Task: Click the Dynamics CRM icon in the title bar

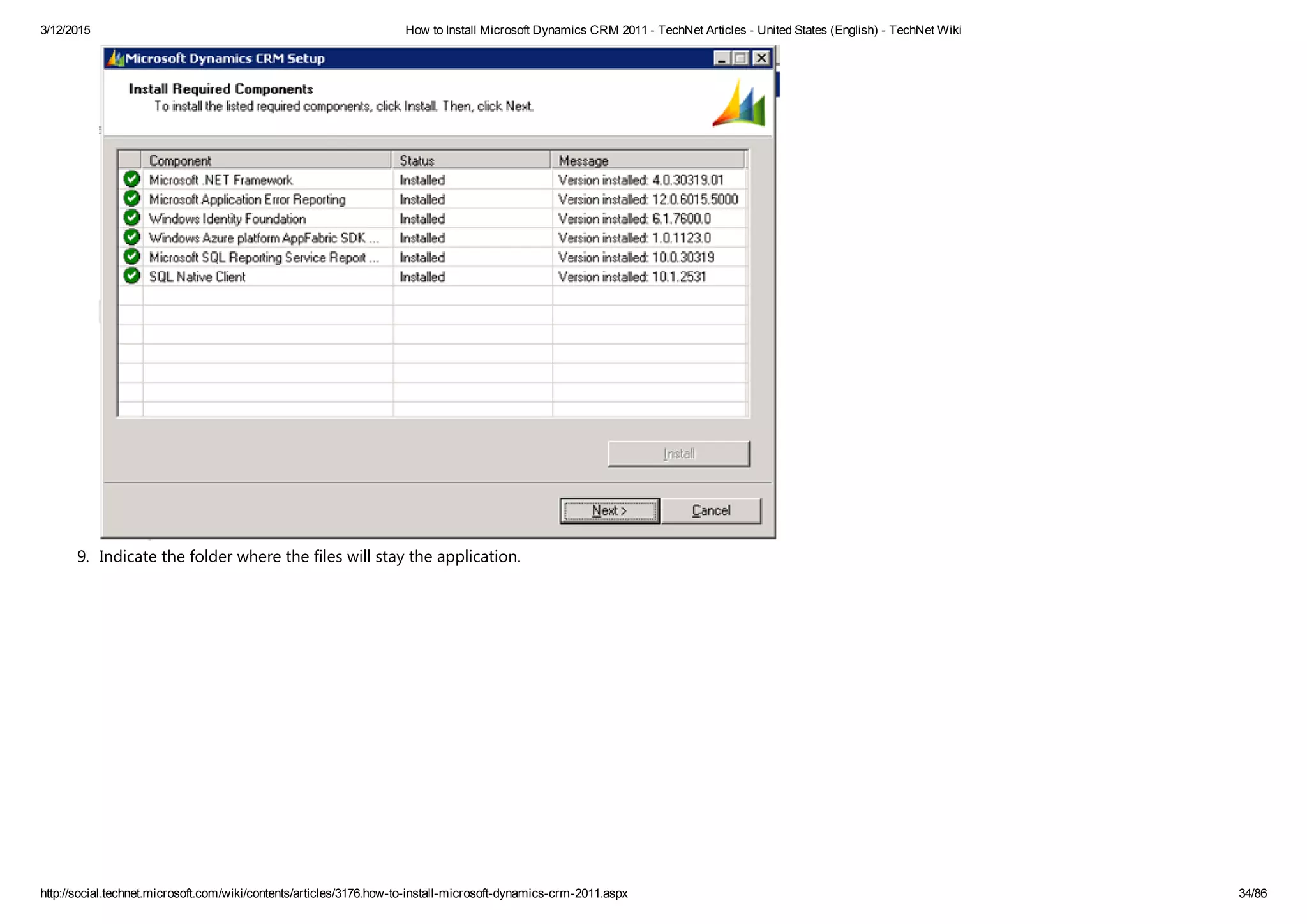Action: (116, 58)
